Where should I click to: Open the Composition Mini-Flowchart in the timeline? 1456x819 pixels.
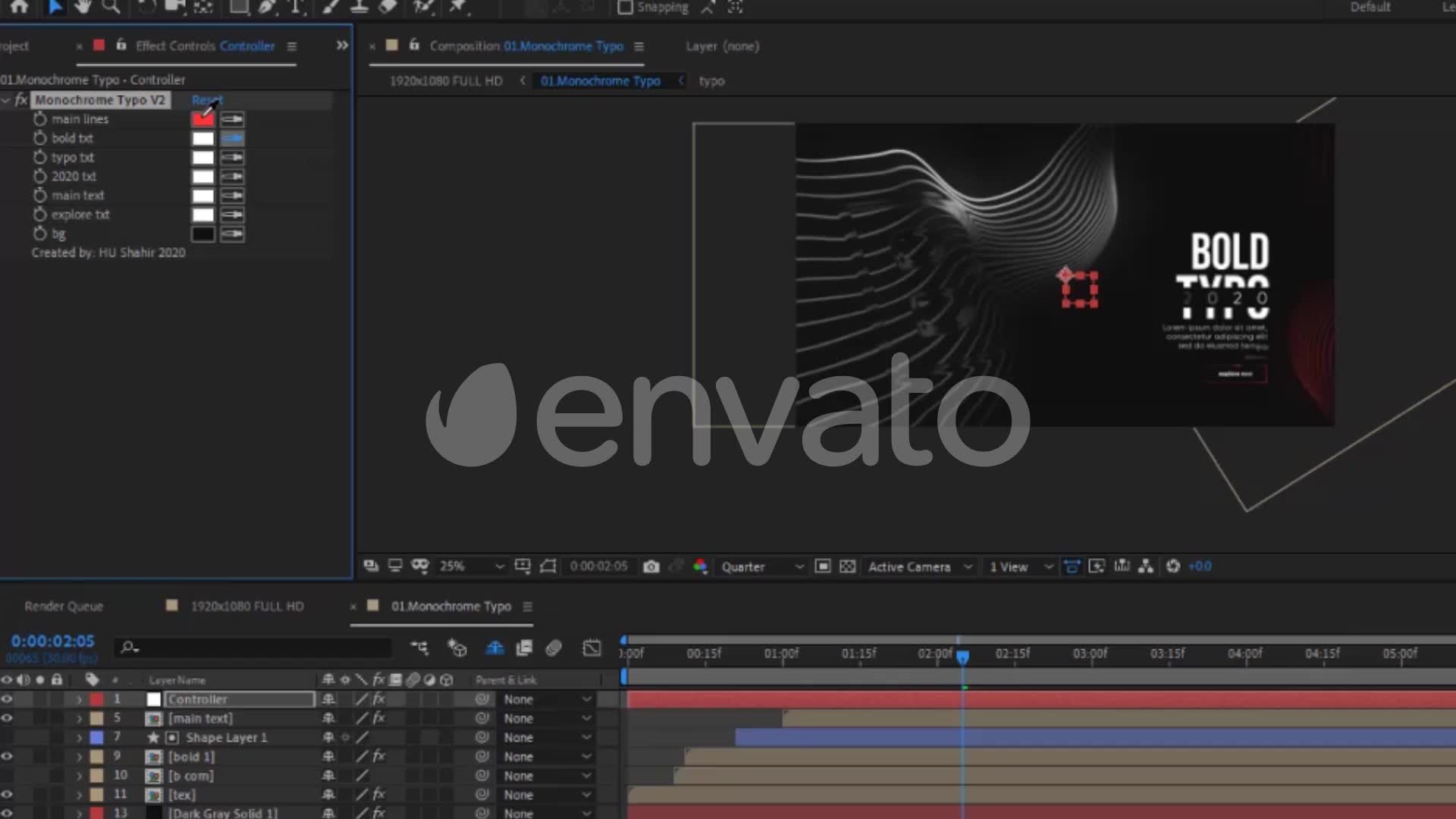pyautogui.click(x=419, y=648)
